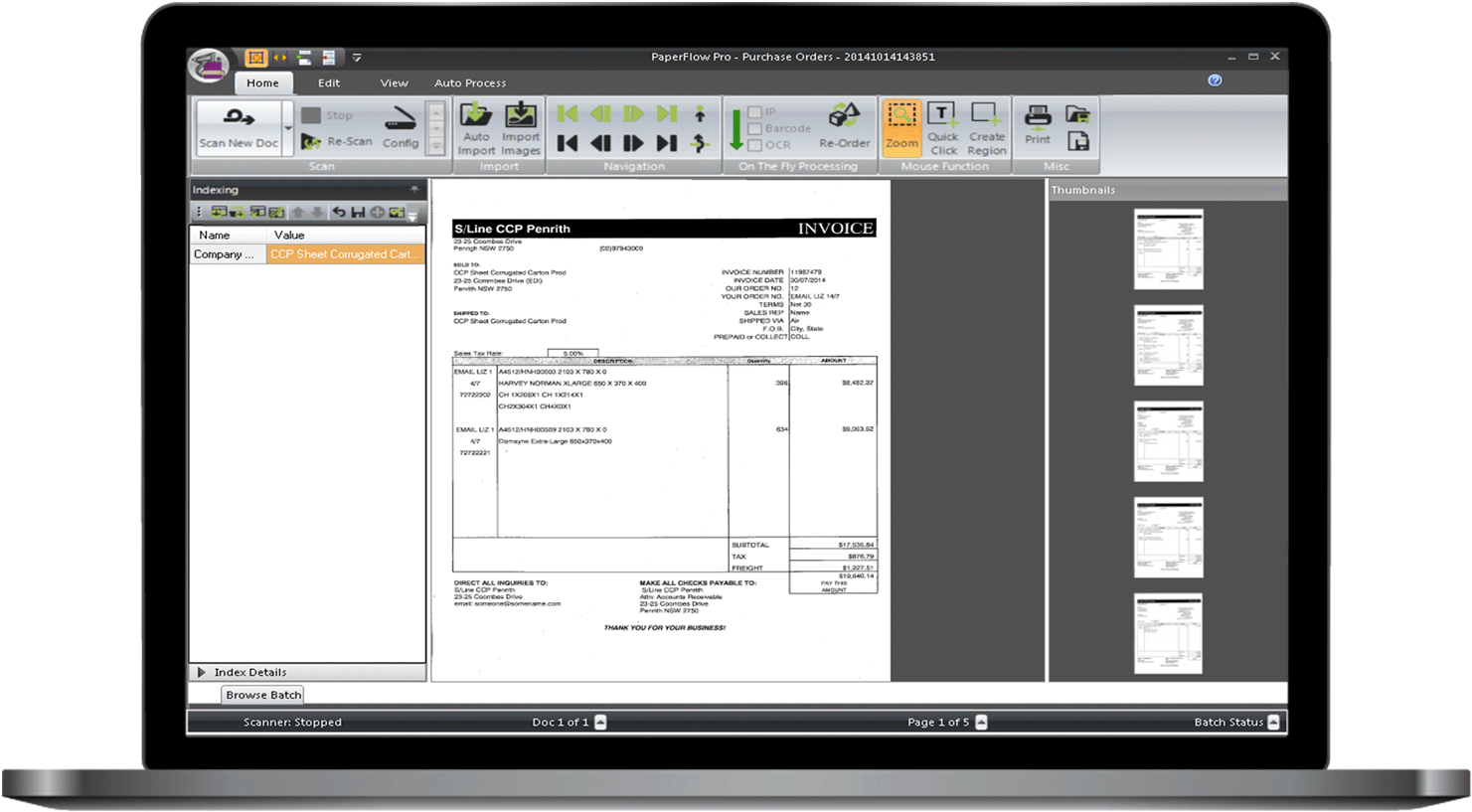This screenshot has height=812, width=1472.
Task: Click the 'Scanner: Stopped' status text
Action: 292,723
